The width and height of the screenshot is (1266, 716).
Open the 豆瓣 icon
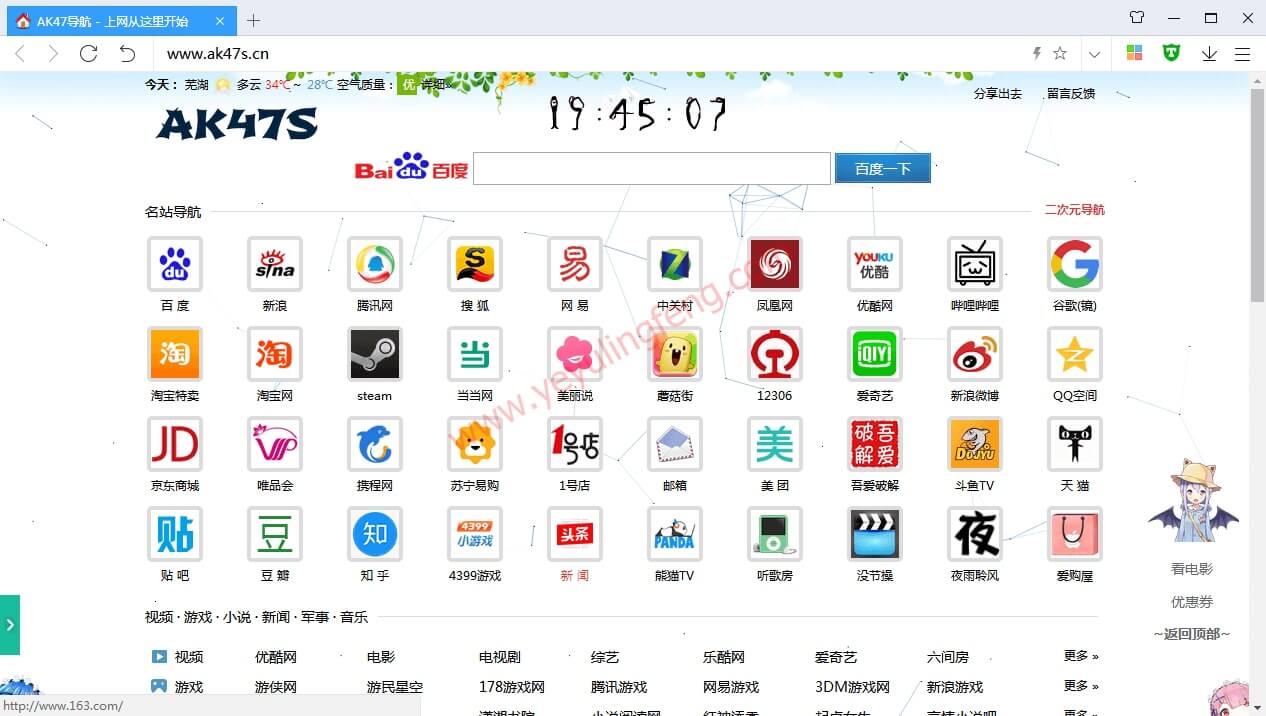click(x=275, y=534)
